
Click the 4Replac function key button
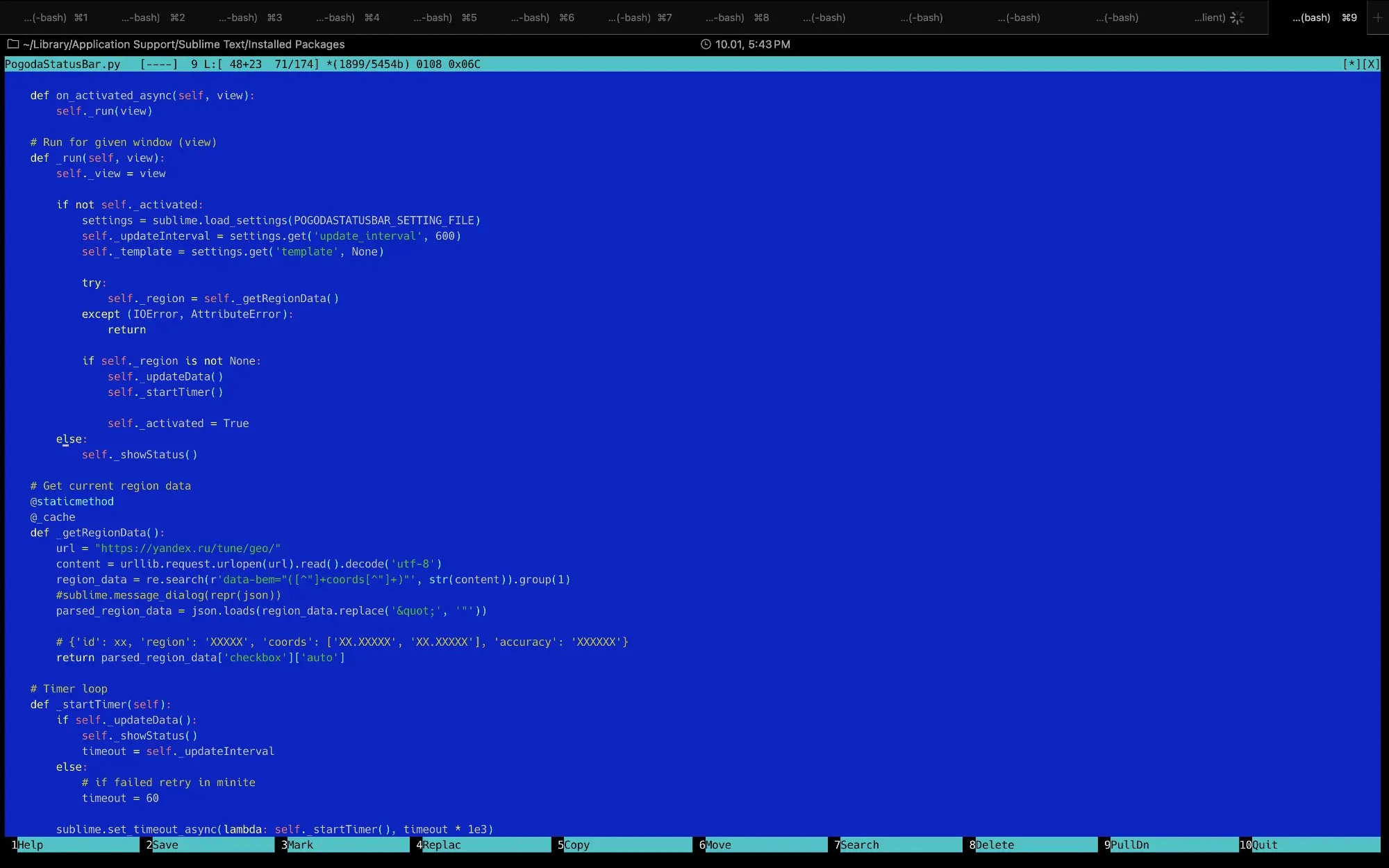pos(483,844)
